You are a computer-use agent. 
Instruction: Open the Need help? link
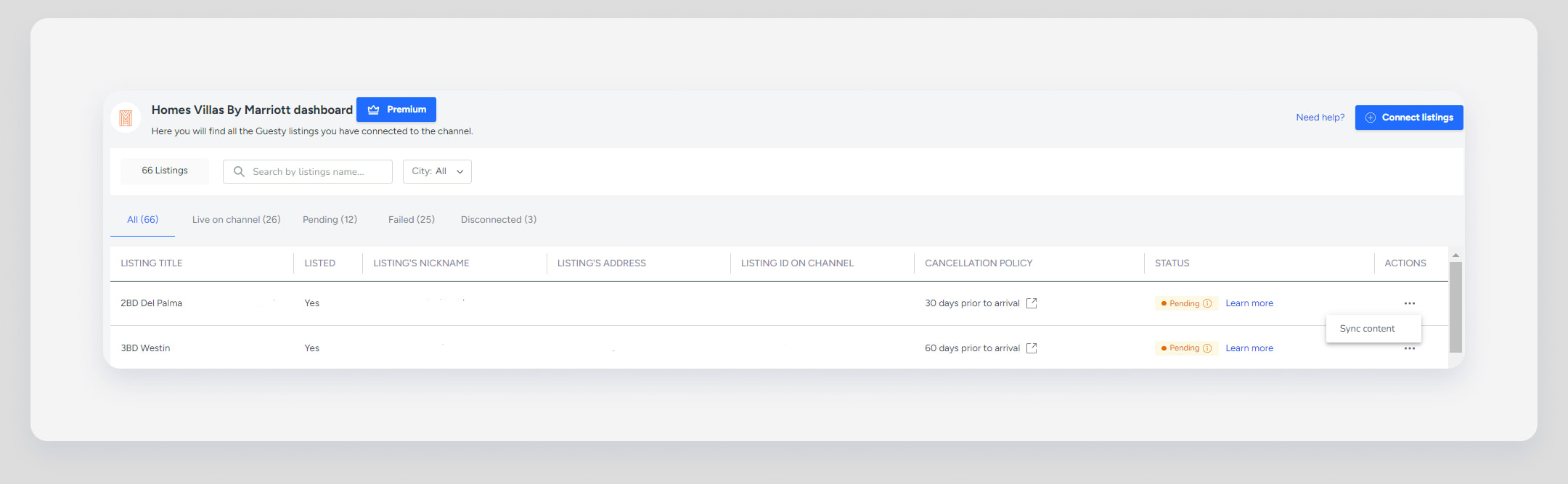1320,118
